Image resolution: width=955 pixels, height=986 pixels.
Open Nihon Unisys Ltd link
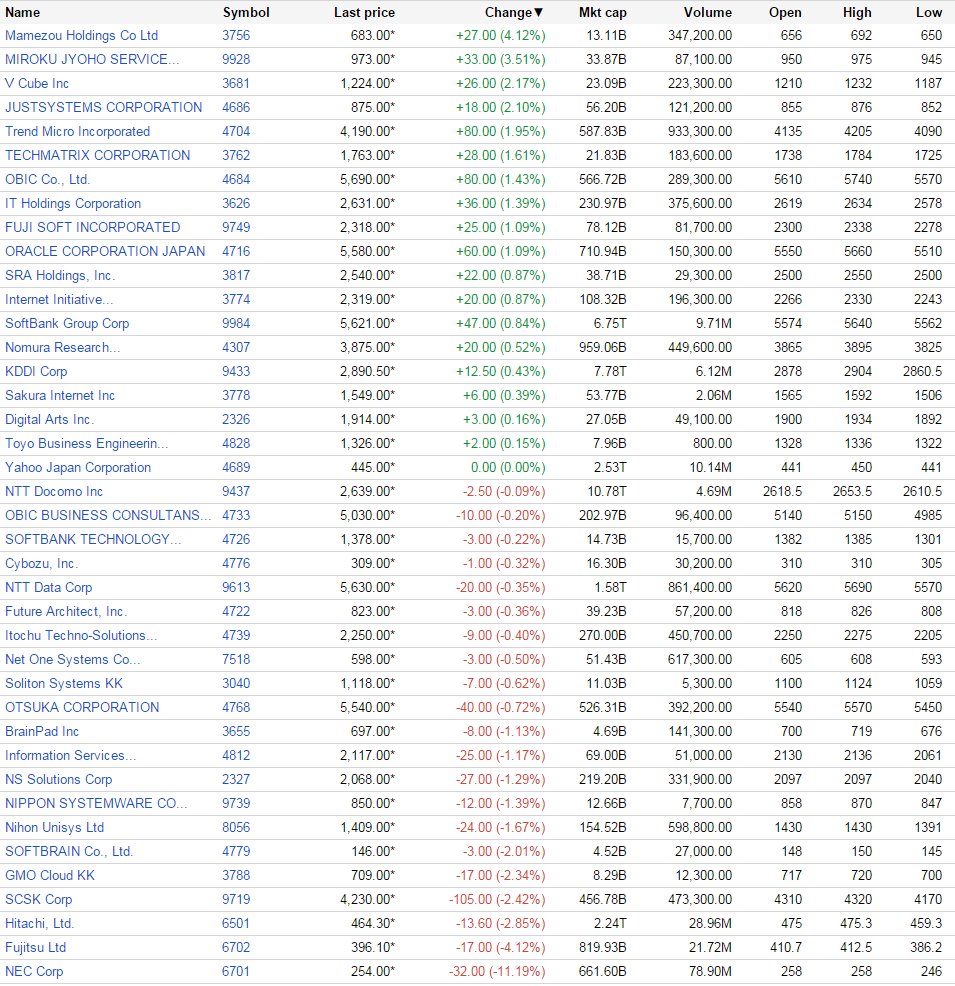tap(55, 828)
